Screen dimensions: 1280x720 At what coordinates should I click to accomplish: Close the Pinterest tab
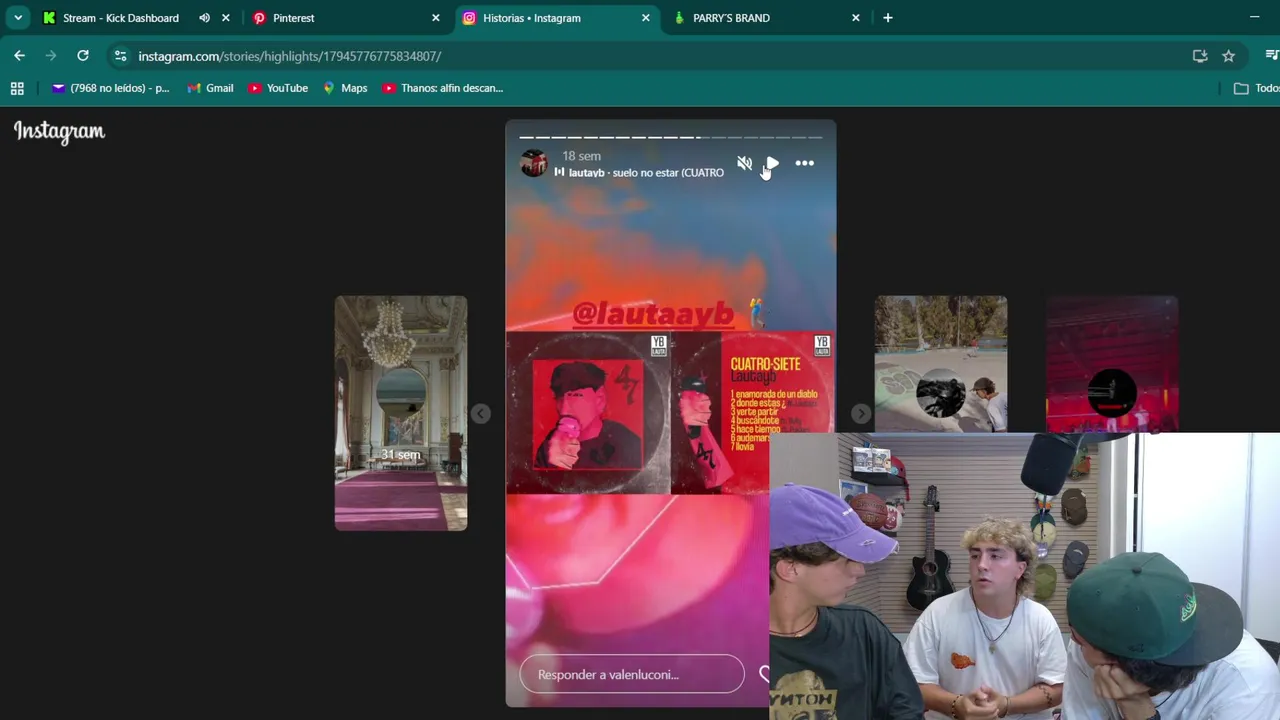[435, 18]
